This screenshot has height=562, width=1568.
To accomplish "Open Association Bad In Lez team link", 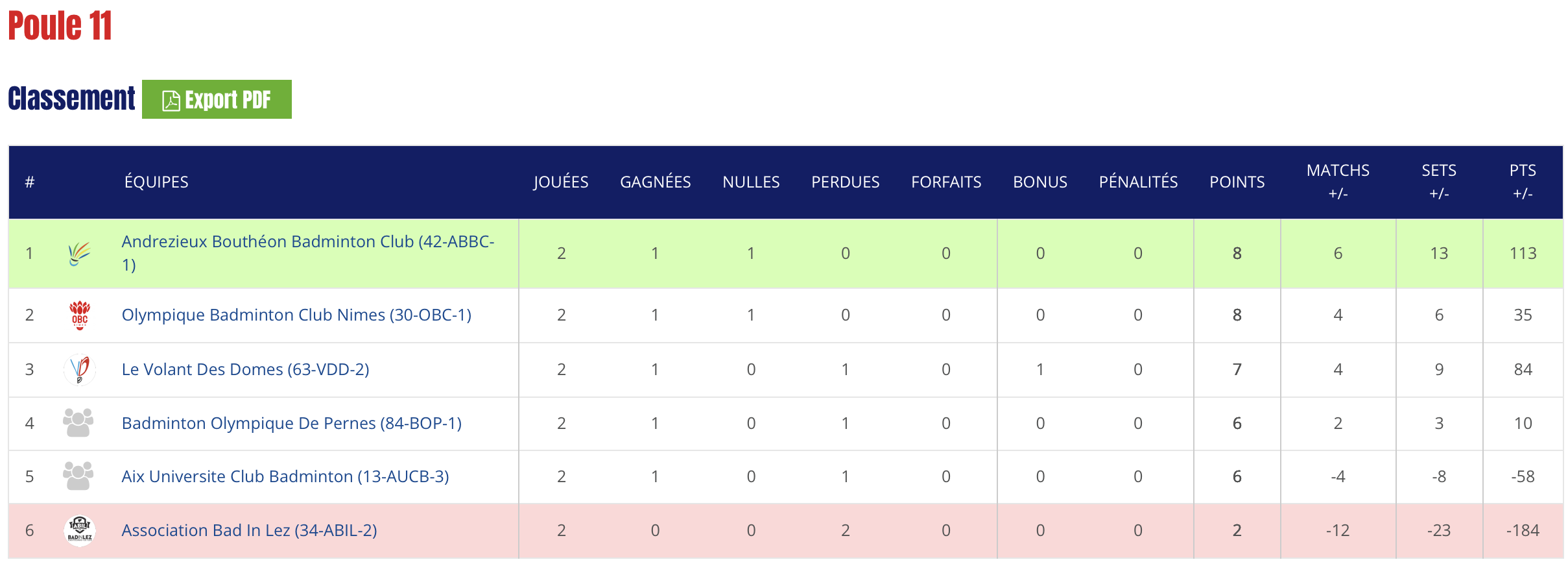I will 249,531.
